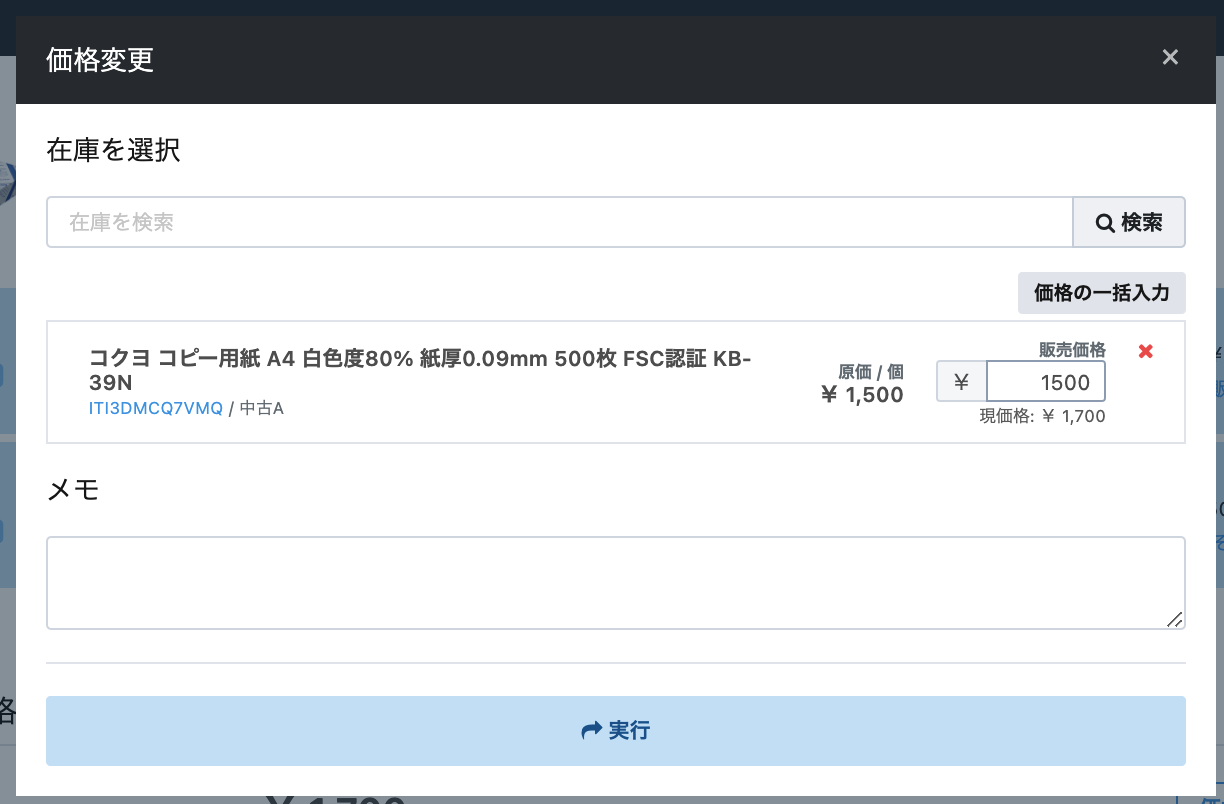Click the メモ heading
Screen dimensions: 1224x804
[x=73, y=490]
